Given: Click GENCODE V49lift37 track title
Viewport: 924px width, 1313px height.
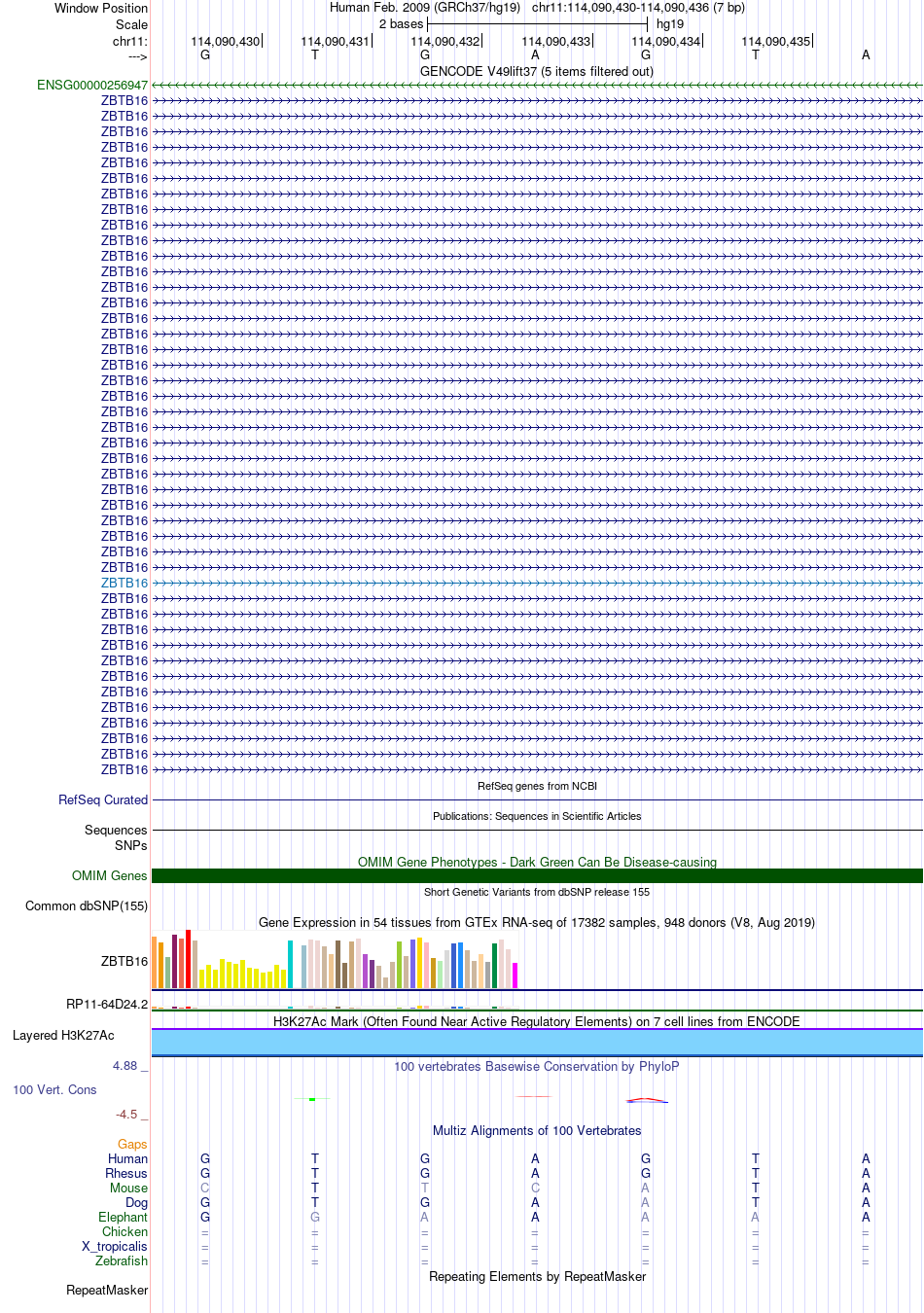Looking at the screenshot, I should coord(537,72).
